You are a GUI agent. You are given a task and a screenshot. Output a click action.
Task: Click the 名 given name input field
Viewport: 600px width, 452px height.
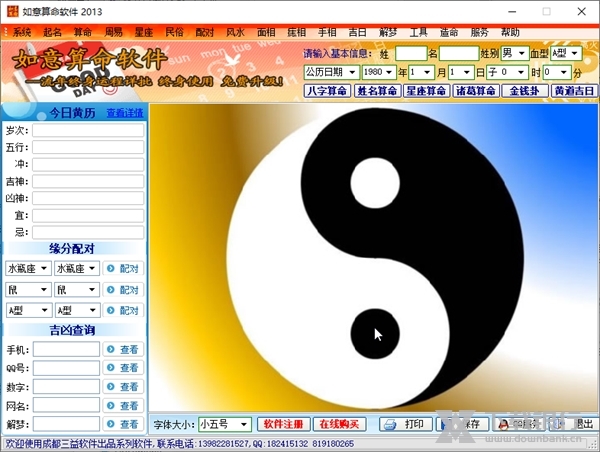tap(459, 53)
